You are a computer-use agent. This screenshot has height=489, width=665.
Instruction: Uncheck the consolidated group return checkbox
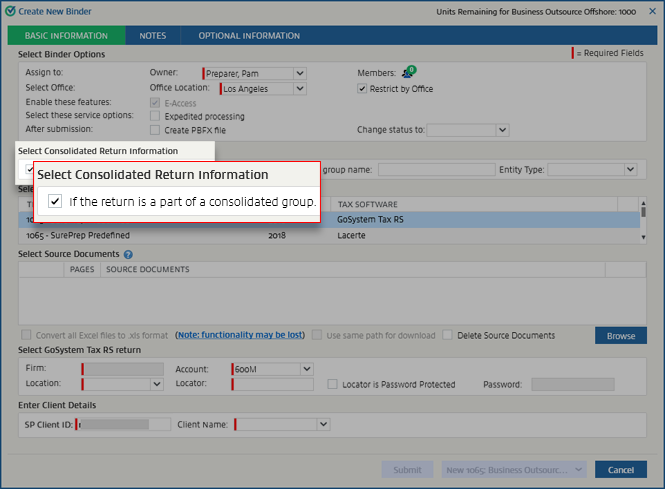[55, 201]
